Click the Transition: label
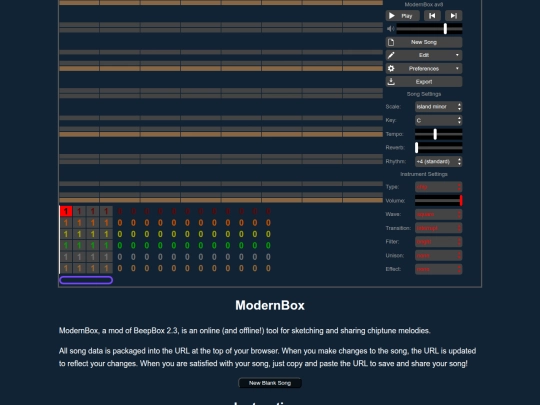Image resolution: width=540 pixels, height=405 pixels. (x=398, y=228)
